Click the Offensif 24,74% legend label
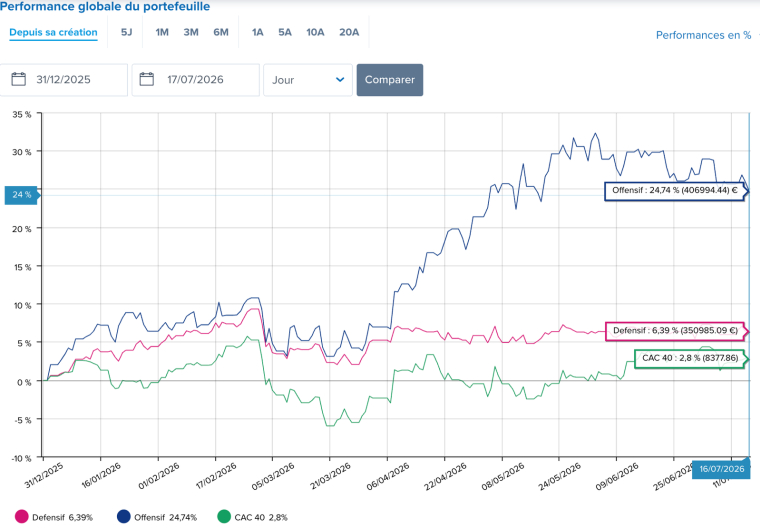760x528 pixels. tap(165, 517)
